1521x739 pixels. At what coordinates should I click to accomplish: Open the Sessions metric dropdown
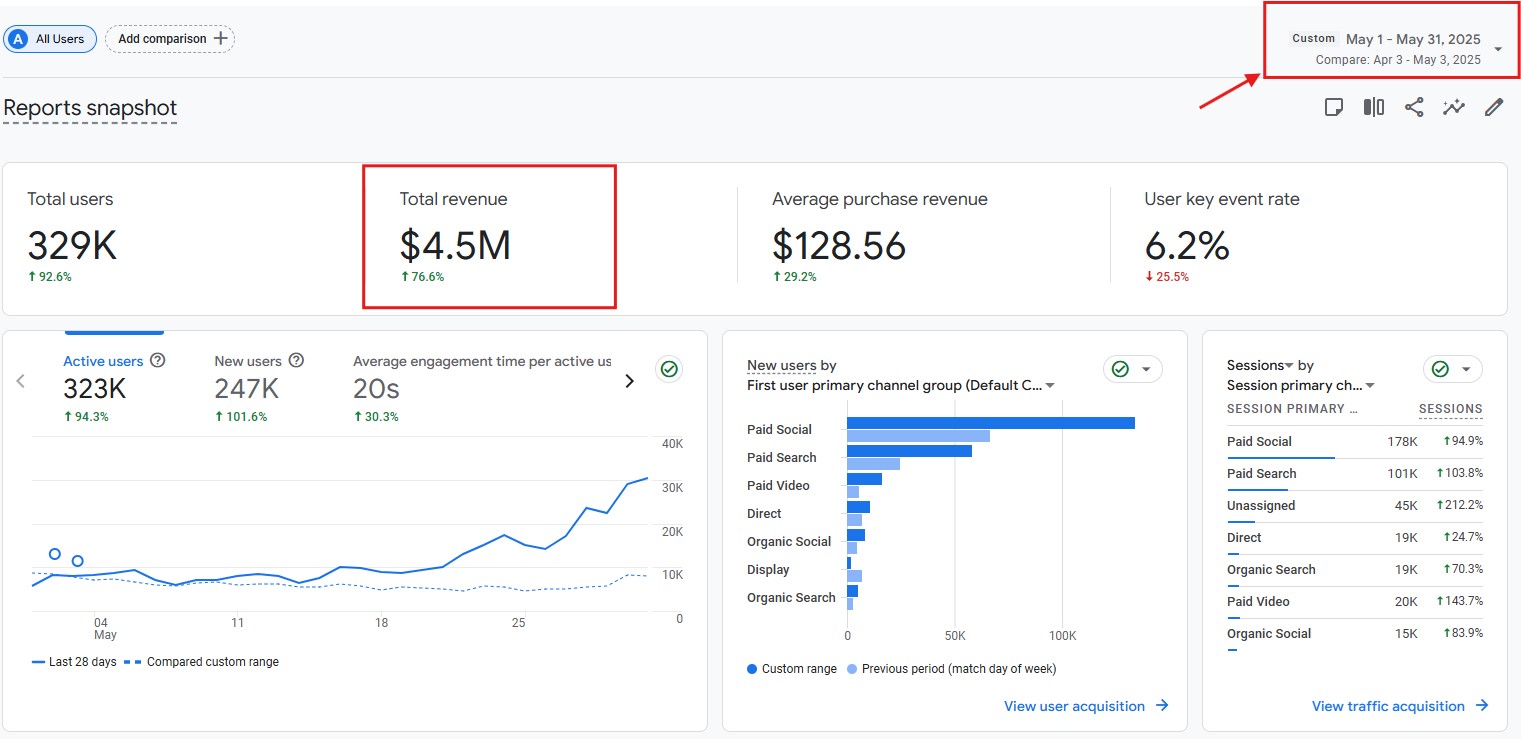click(x=1260, y=366)
